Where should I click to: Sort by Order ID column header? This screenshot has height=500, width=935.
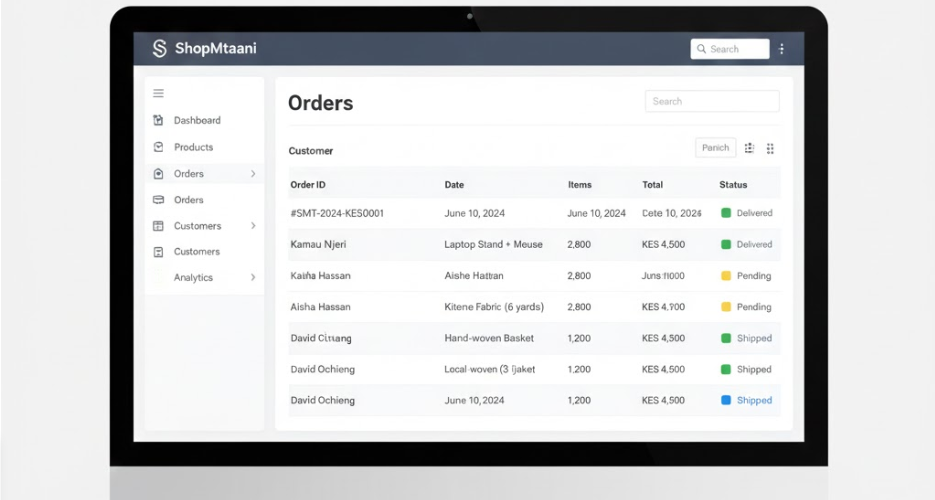click(x=308, y=185)
